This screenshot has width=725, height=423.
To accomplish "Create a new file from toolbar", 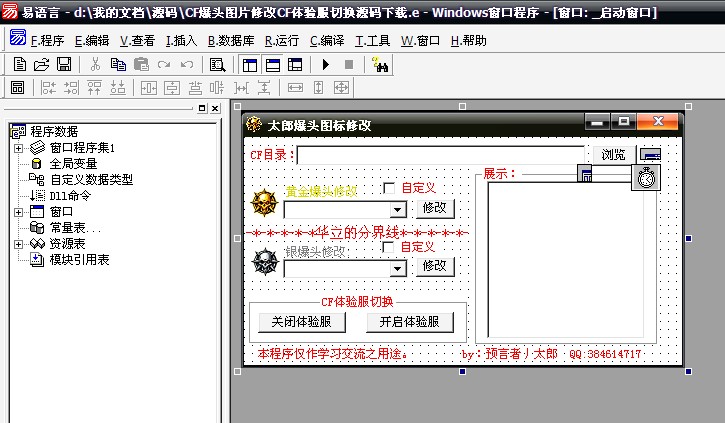I will pos(19,64).
